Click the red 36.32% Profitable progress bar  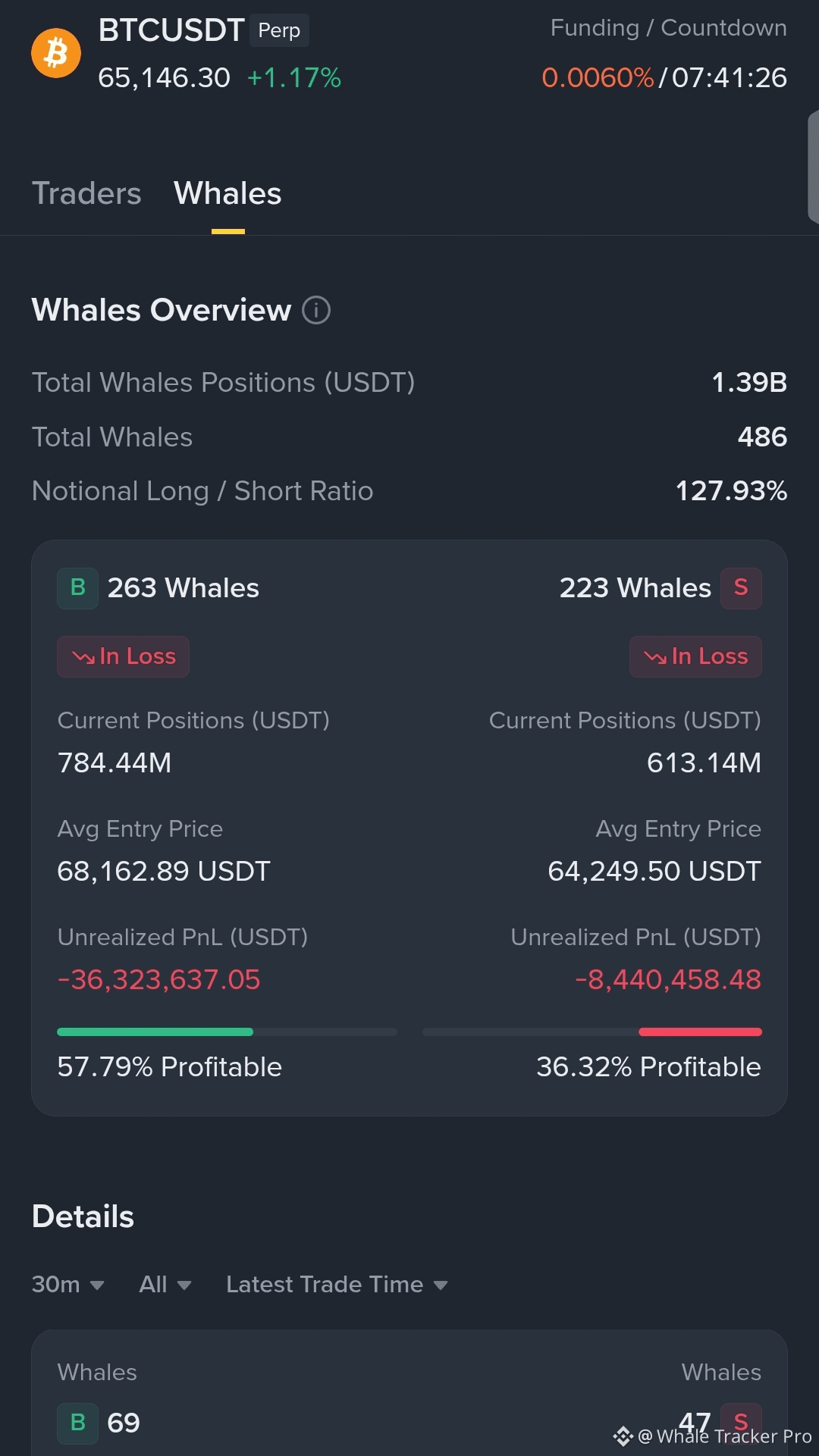point(592,1032)
